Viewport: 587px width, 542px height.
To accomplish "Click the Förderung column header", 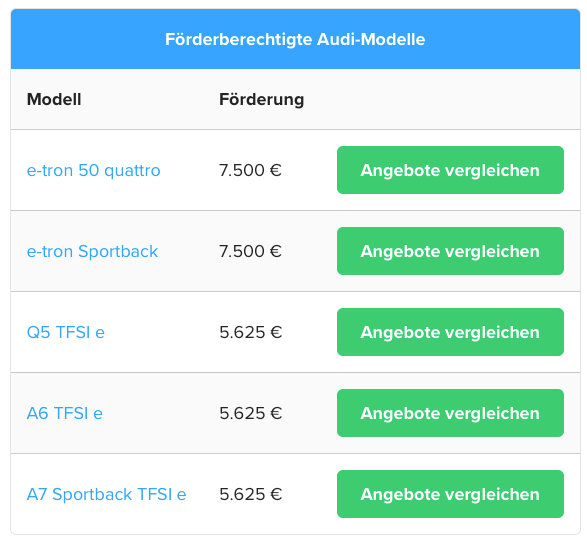I will (x=262, y=100).
